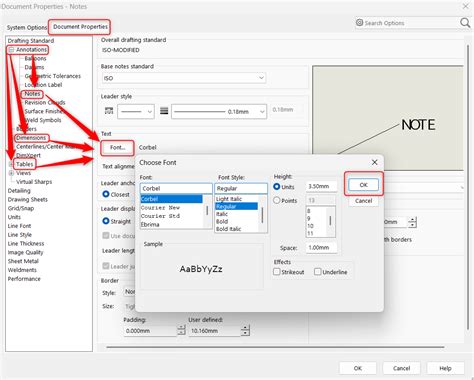Select Straight leader display radio
This screenshot has height=380, width=474.
(106, 221)
